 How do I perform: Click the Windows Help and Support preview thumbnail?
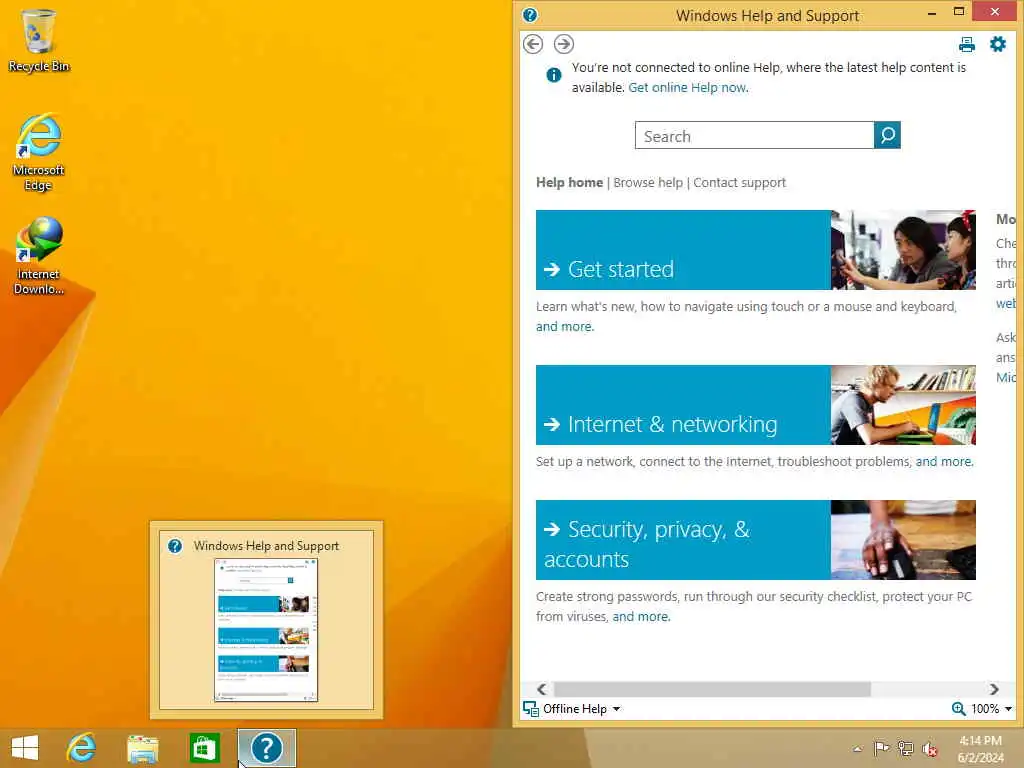266,630
